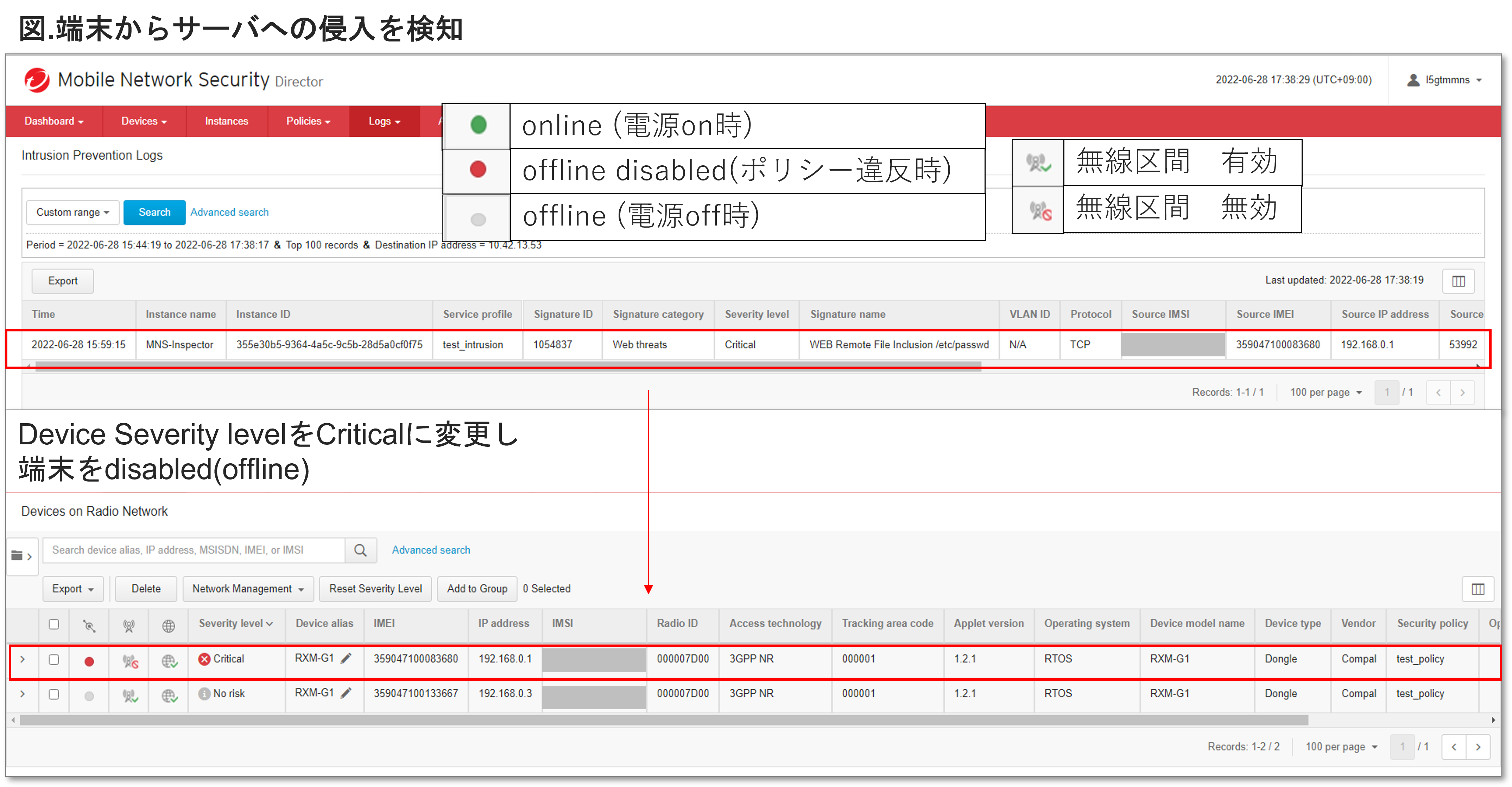Open Advanced search link in devices section

pos(431,550)
